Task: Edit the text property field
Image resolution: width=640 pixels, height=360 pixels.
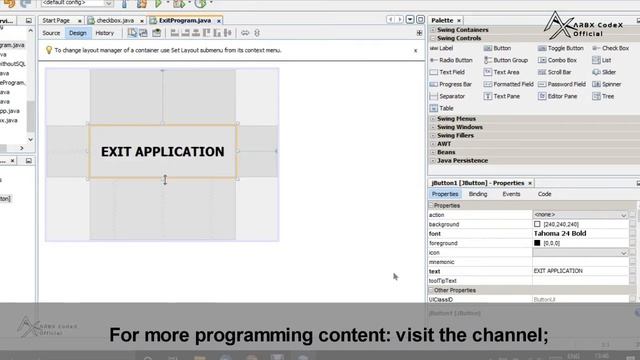Action: pos(580,271)
